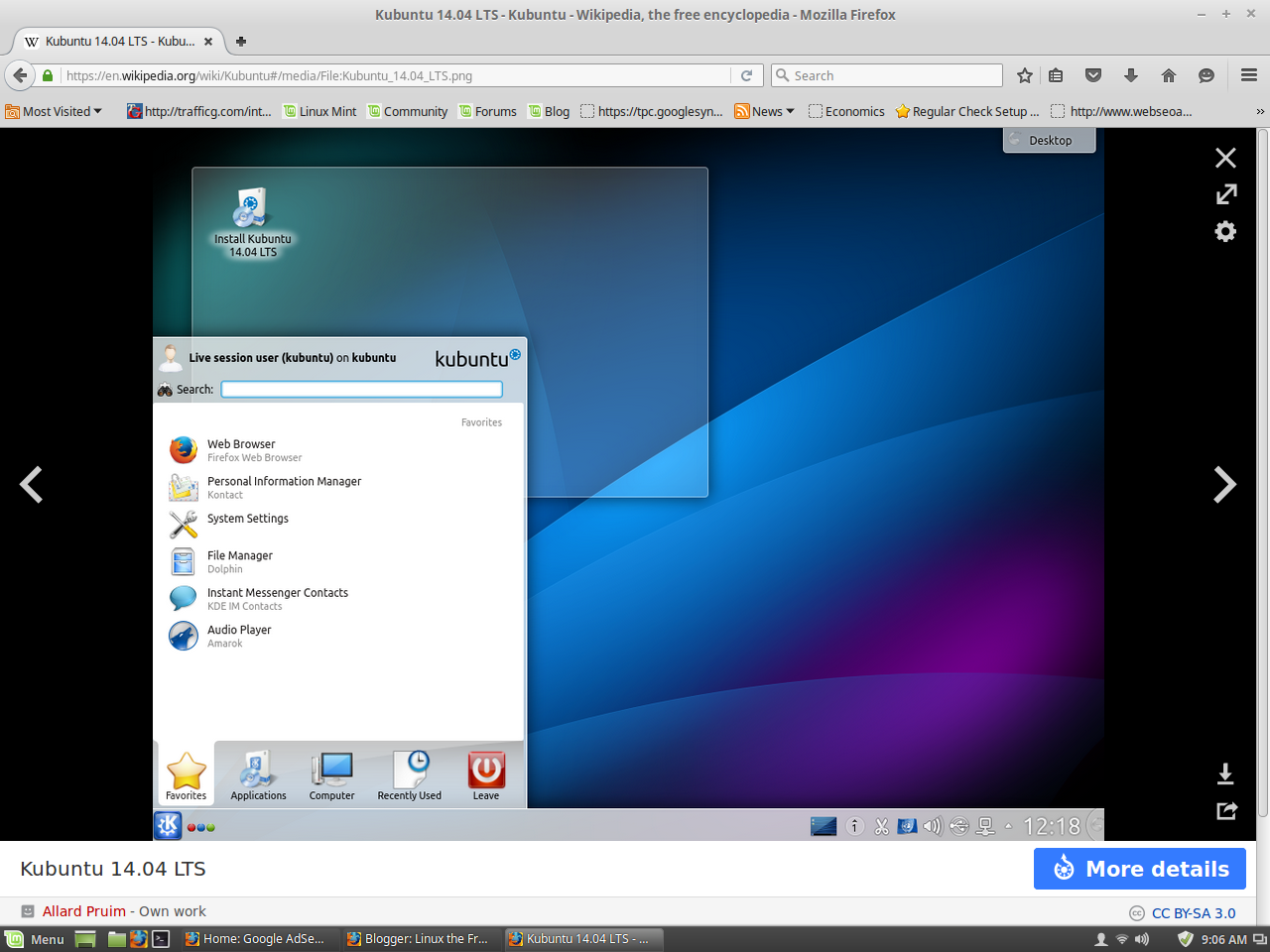
Task: Launch Firefox from the taskbar launcher
Action: pos(139,939)
